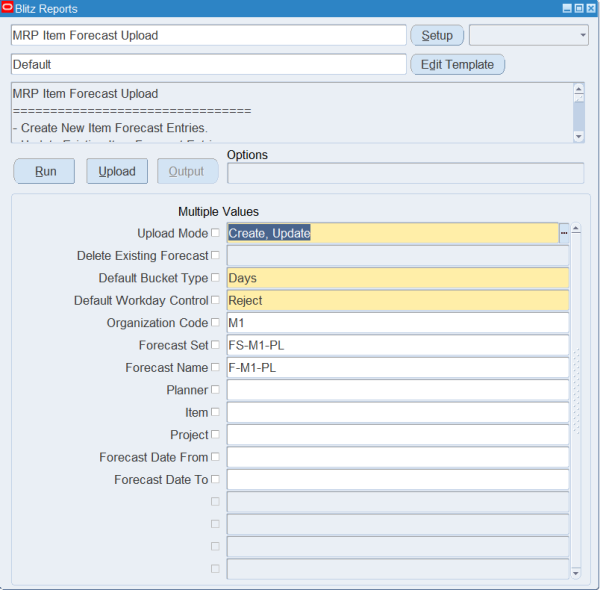Click the Forecast Date From field
This screenshot has height=590, width=600.
398,457
